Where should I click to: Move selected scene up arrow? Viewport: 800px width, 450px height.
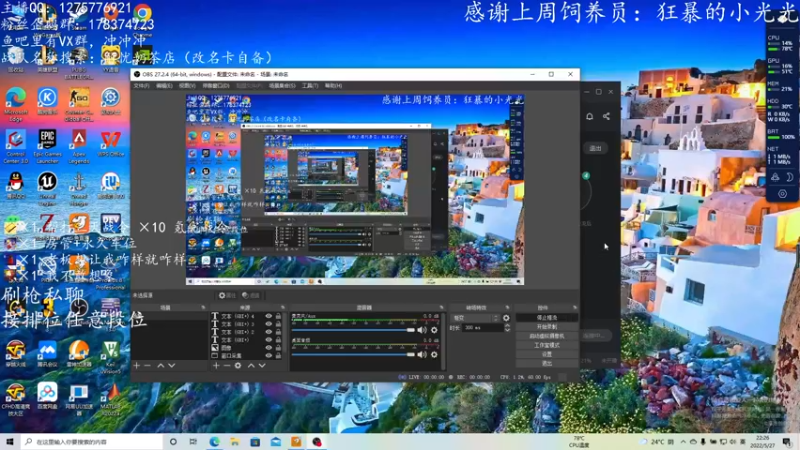[160, 365]
